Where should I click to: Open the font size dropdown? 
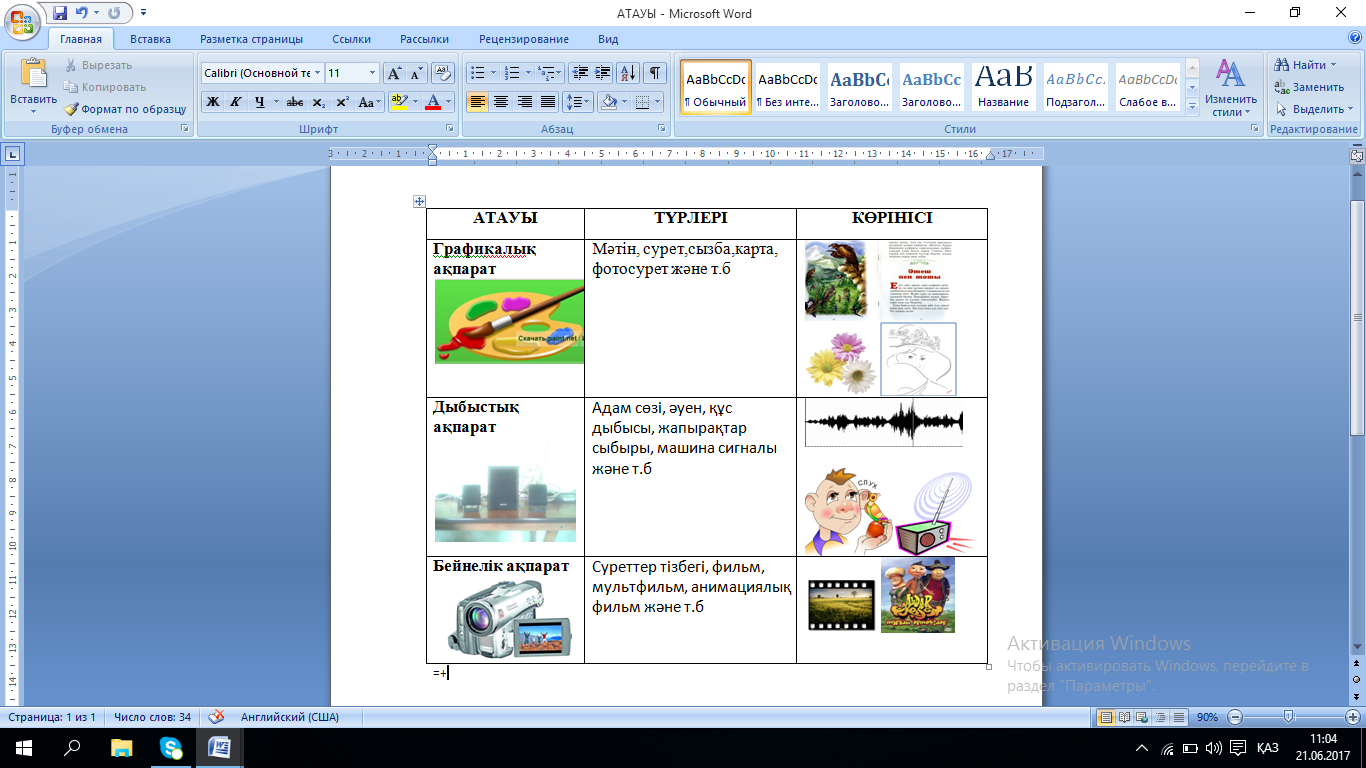point(373,73)
